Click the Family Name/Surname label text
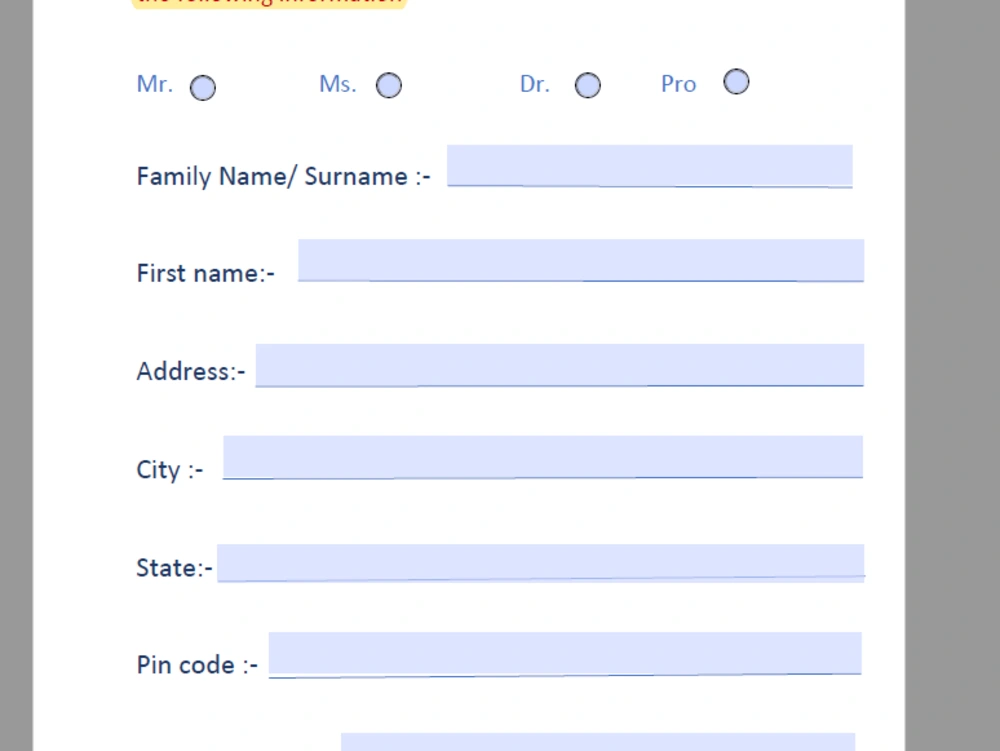Screen dimensions: 1000x751 283,176
